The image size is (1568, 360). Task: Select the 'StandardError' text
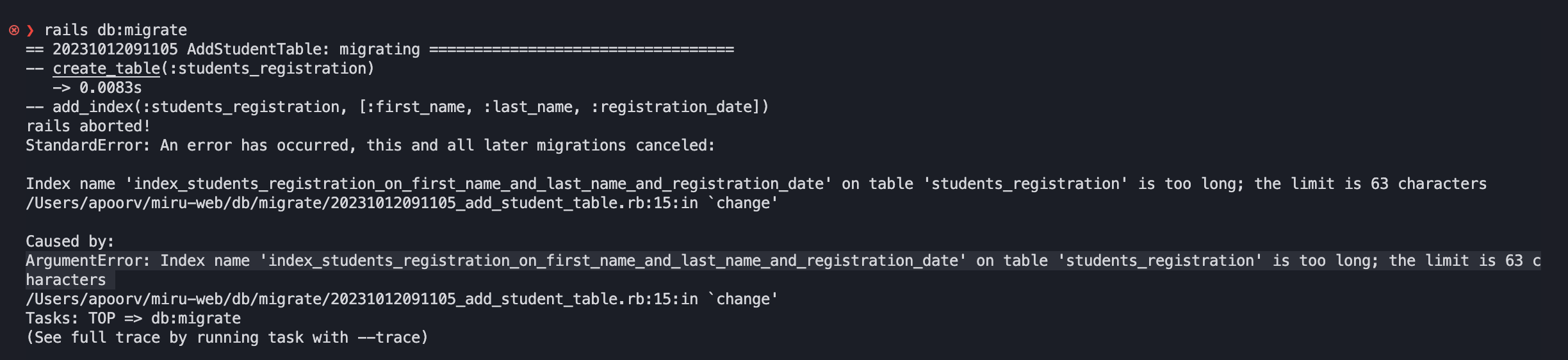click(x=83, y=145)
